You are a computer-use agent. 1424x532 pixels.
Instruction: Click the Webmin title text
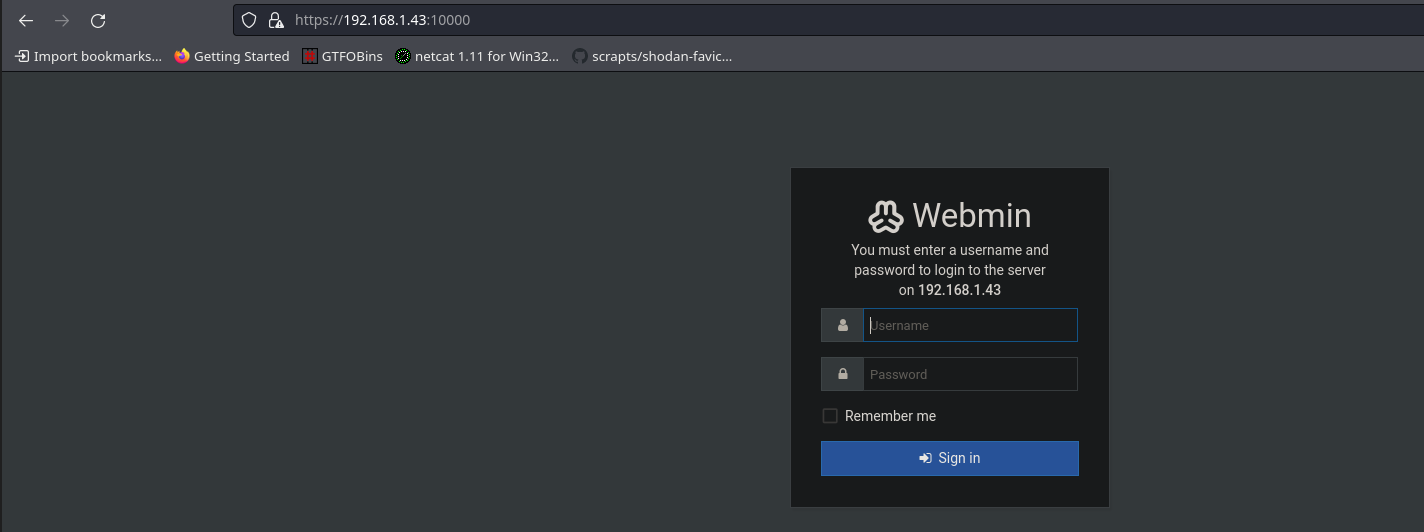972,216
